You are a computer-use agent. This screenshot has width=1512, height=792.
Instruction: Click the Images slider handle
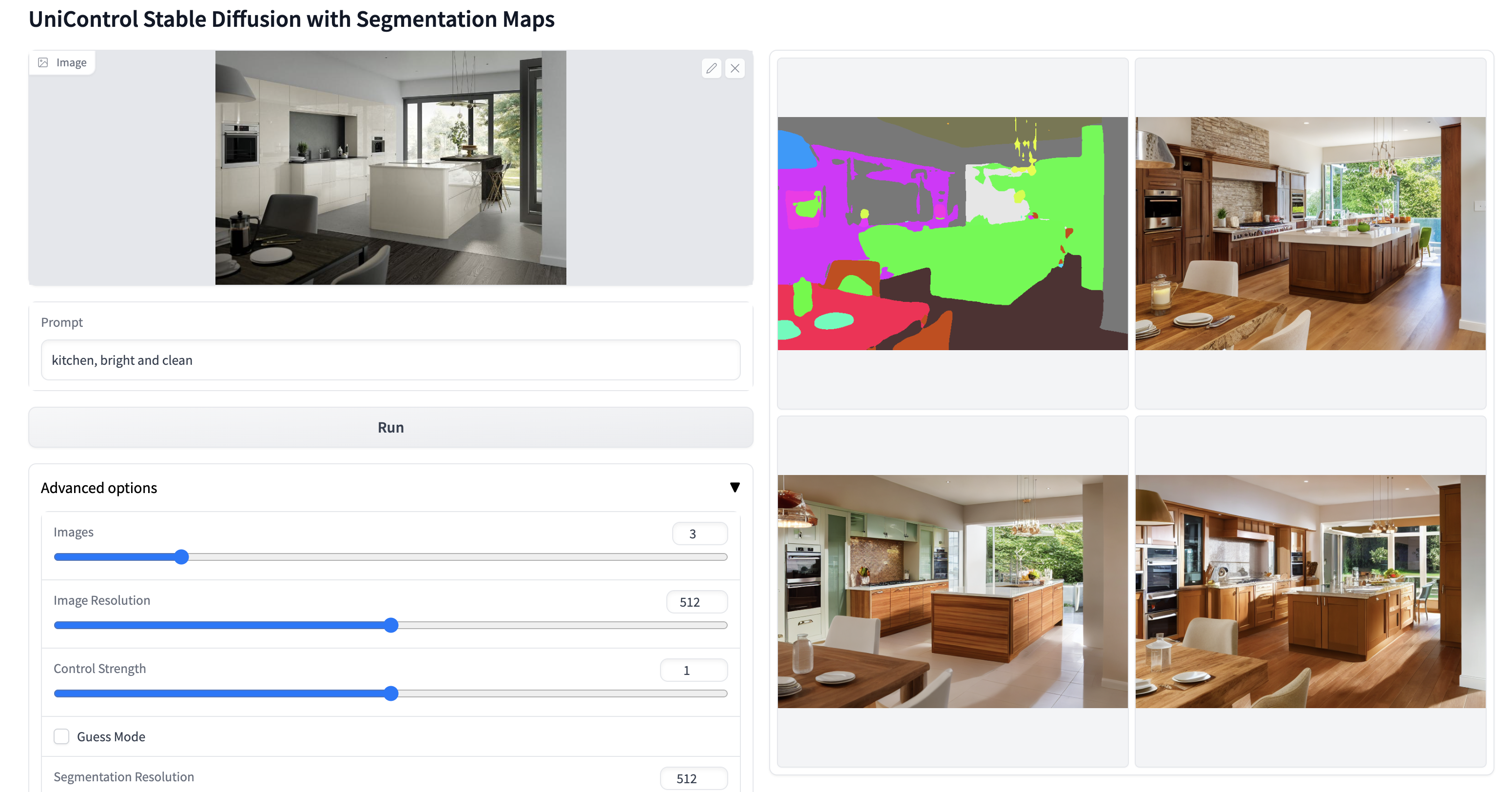click(x=182, y=556)
